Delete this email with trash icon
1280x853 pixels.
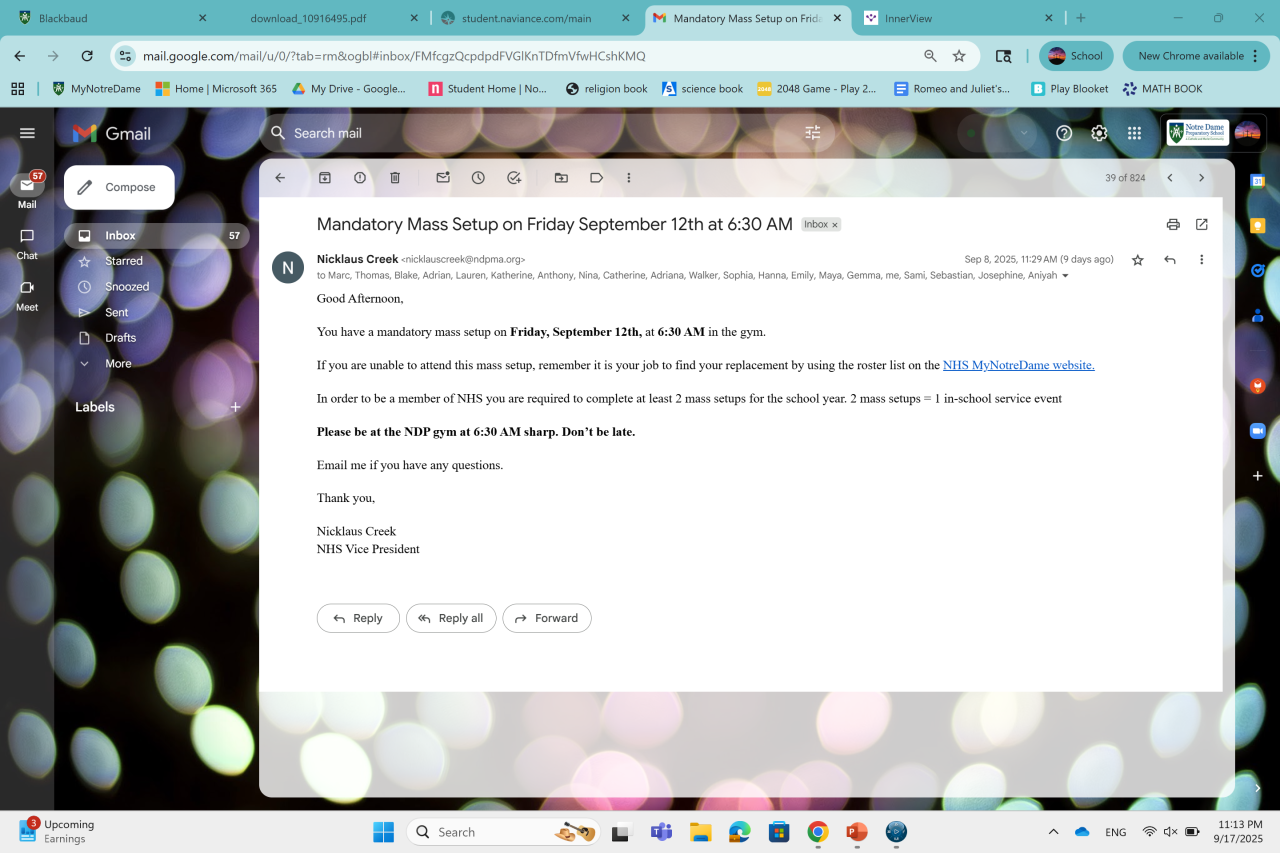tap(395, 177)
